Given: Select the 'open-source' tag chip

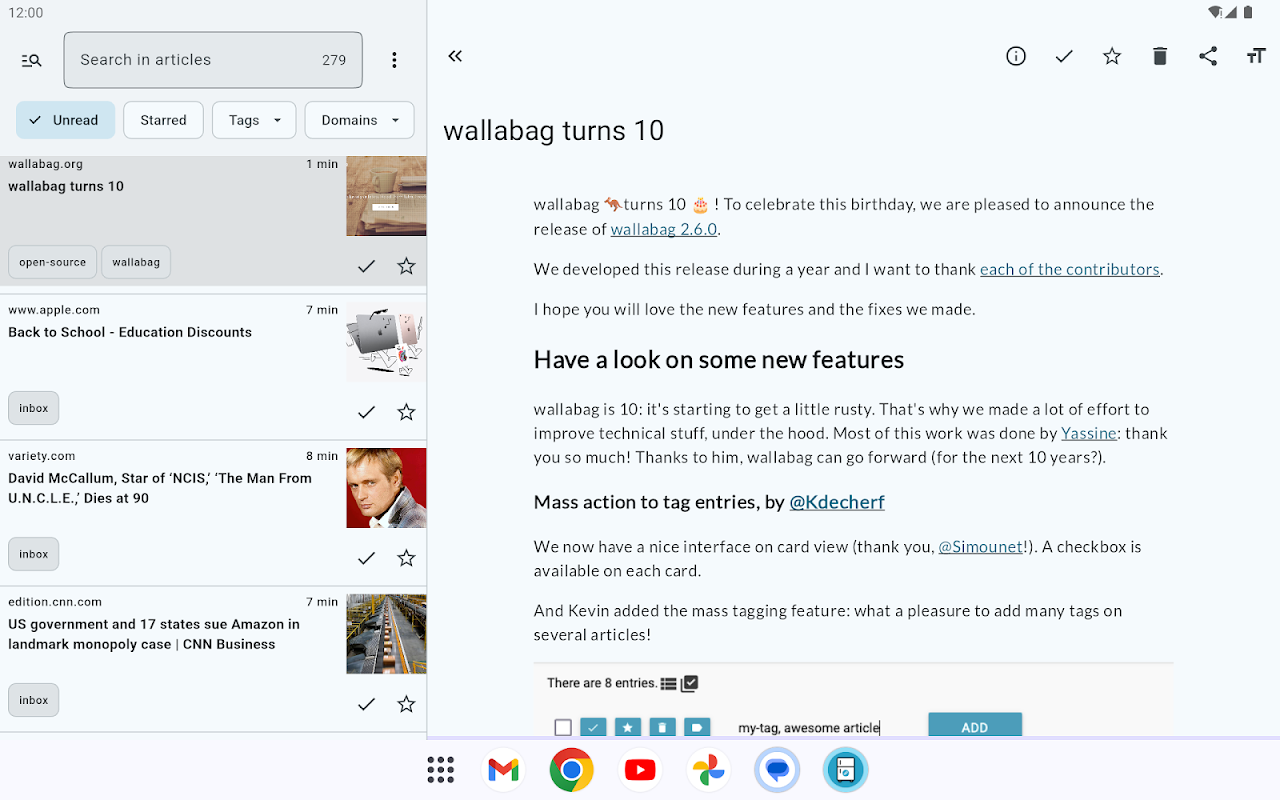Looking at the screenshot, I should click(x=53, y=262).
